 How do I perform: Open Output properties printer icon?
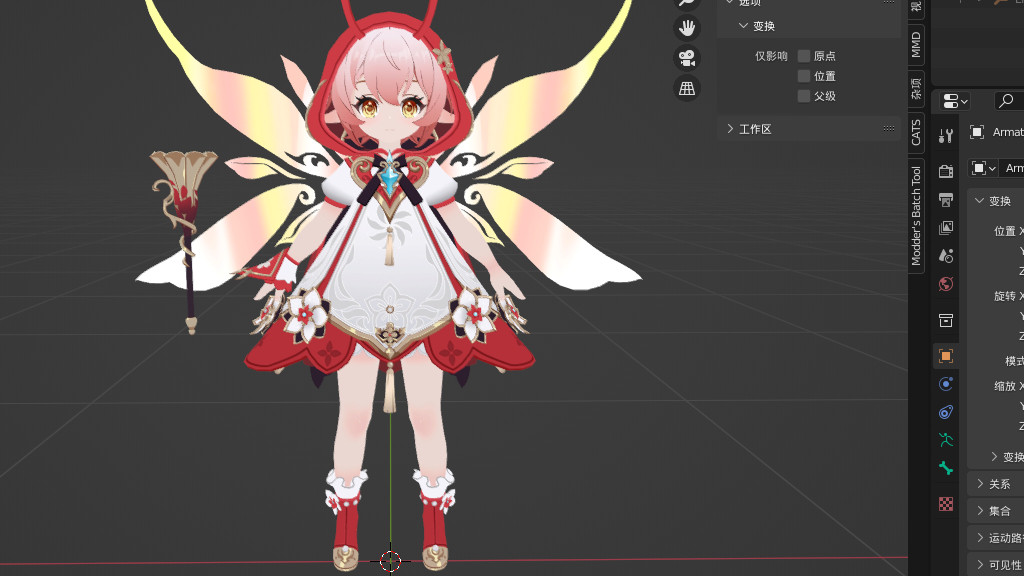(x=946, y=200)
